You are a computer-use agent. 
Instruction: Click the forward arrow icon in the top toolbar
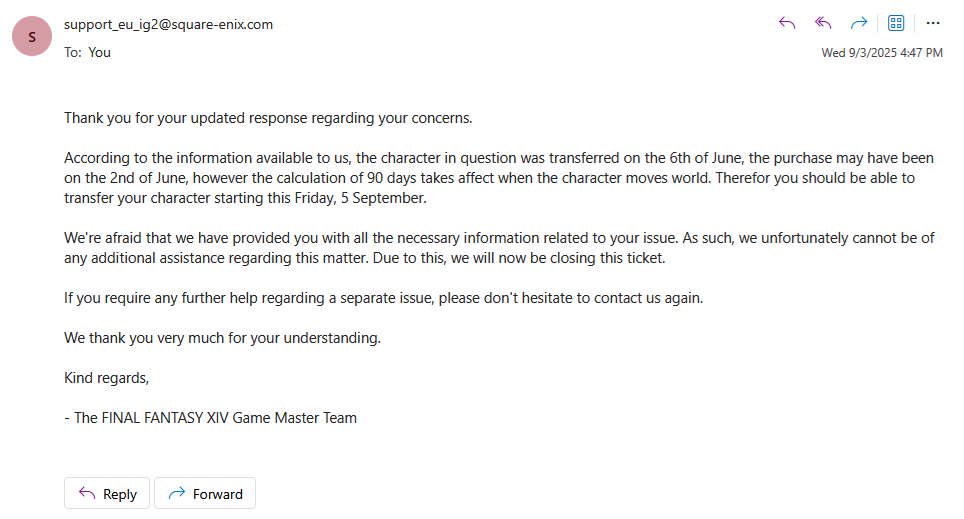(858, 24)
